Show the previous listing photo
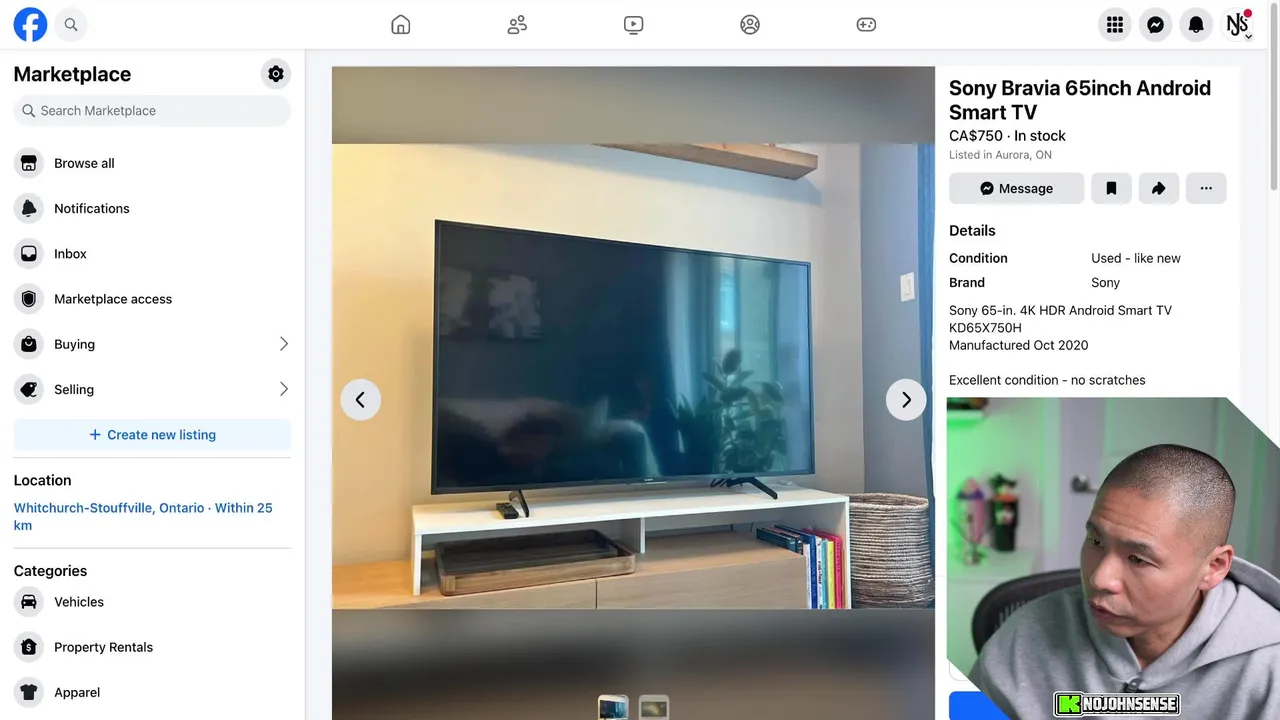The width and height of the screenshot is (1280, 720). click(360, 400)
